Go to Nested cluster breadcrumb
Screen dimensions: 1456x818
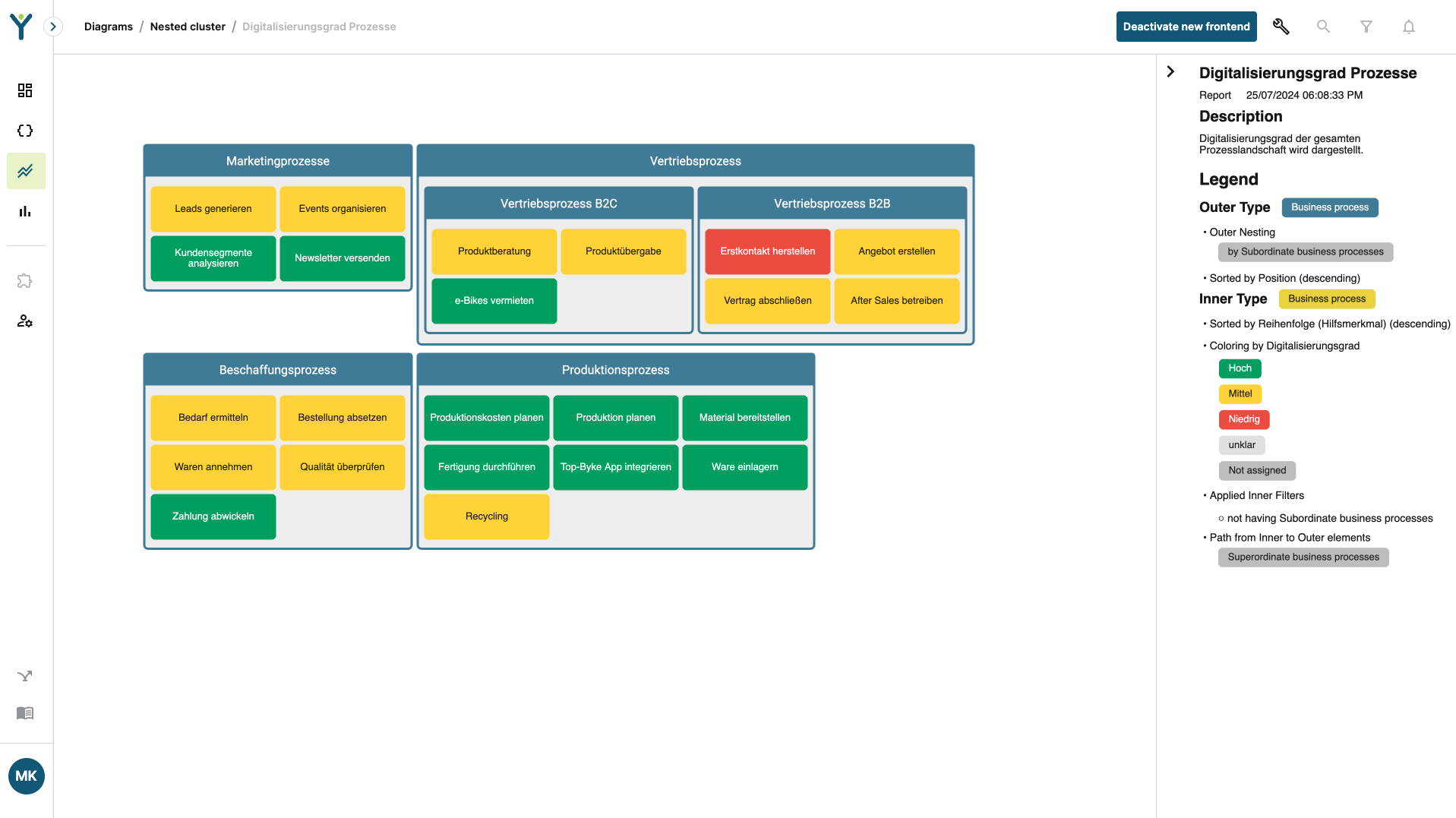coord(188,27)
